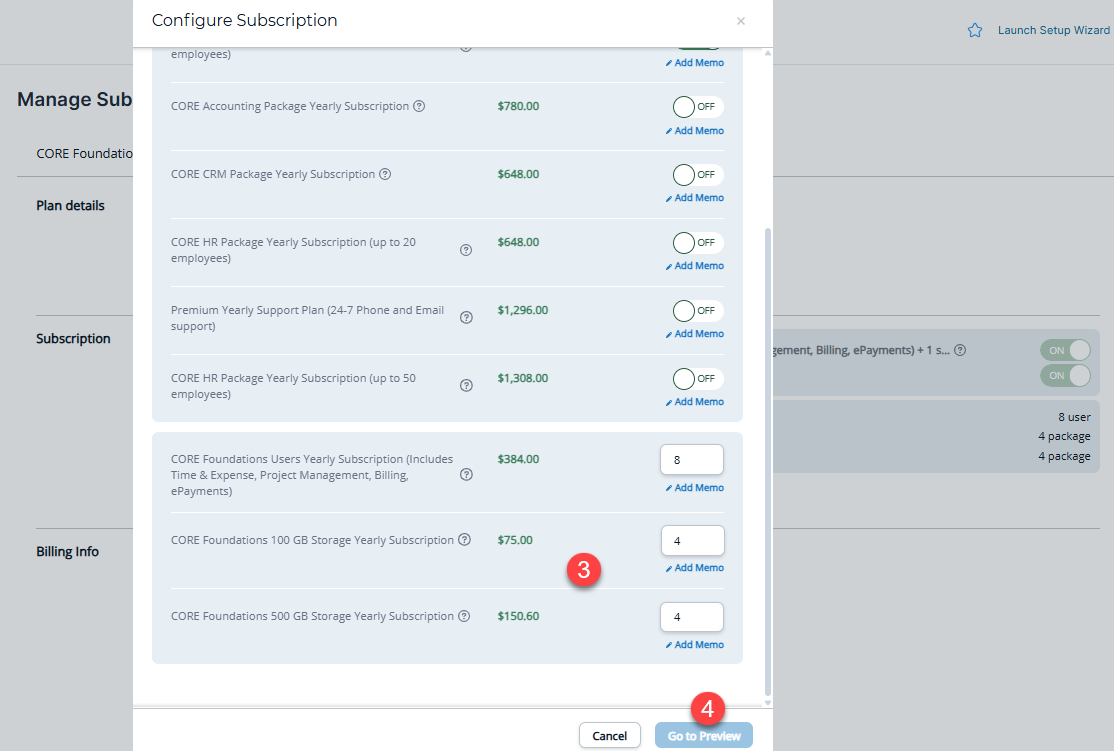Add Memo for Foundations Users Yearly Subscription

click(x=695, y=487)
